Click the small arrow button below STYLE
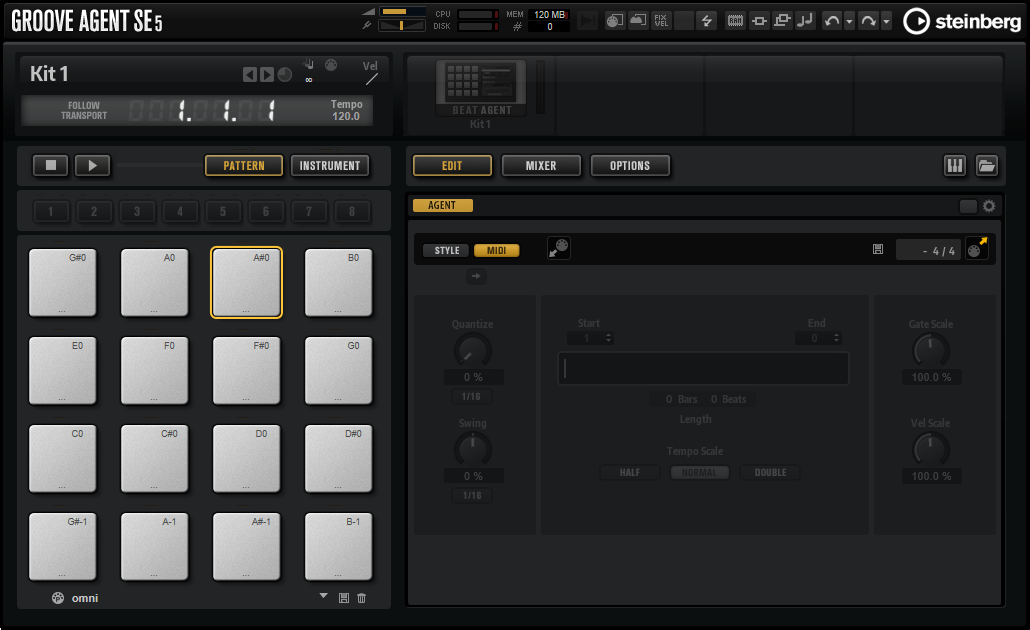This screenshot has height=630, width=1030. [x=476, y=276]
